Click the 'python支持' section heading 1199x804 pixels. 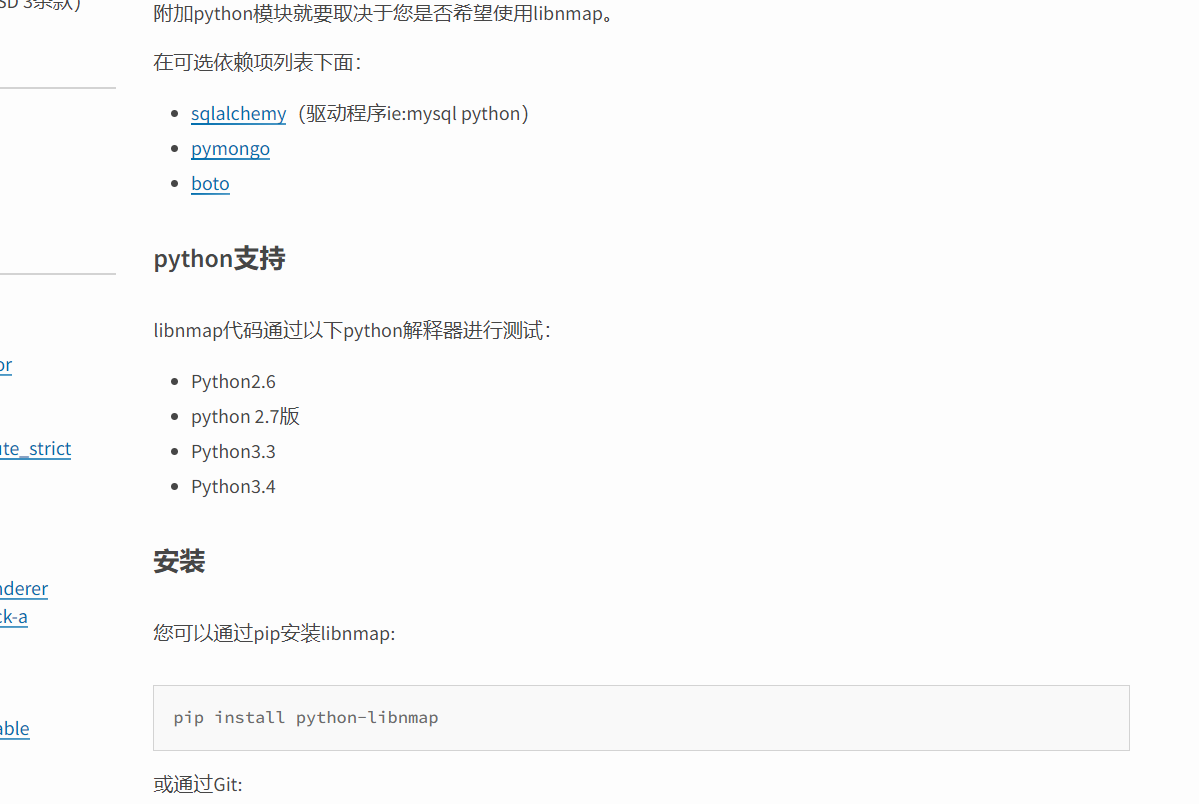pos(219,259)
